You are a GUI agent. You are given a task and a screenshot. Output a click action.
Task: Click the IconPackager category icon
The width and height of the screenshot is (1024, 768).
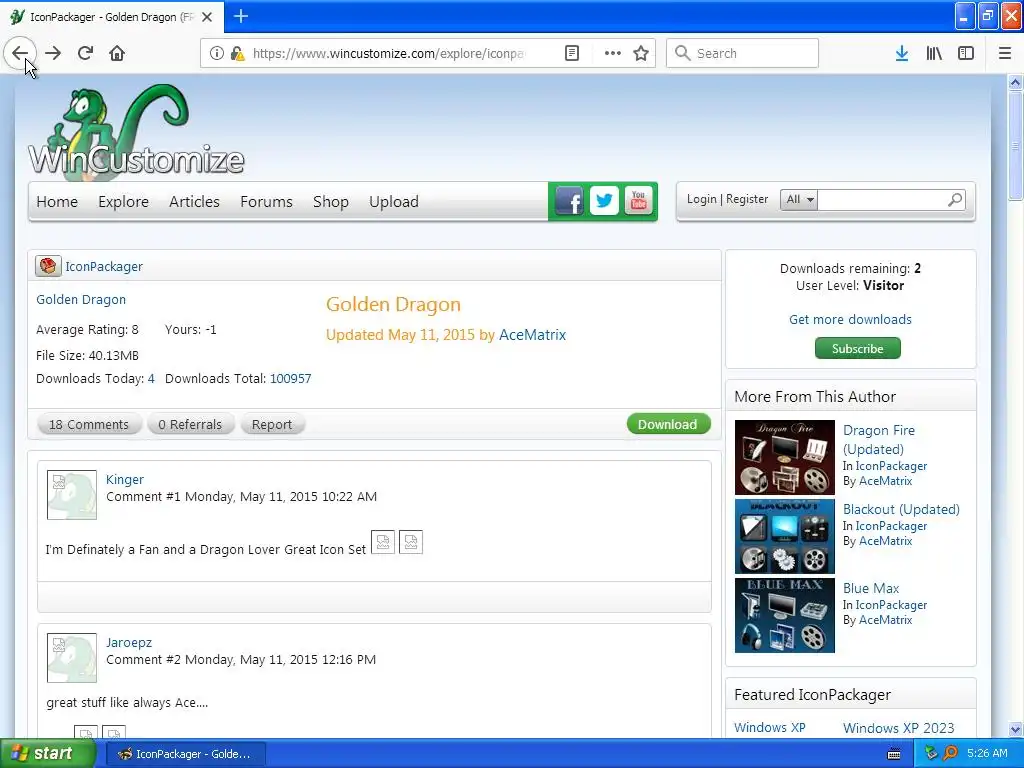[x=48, y=266]
